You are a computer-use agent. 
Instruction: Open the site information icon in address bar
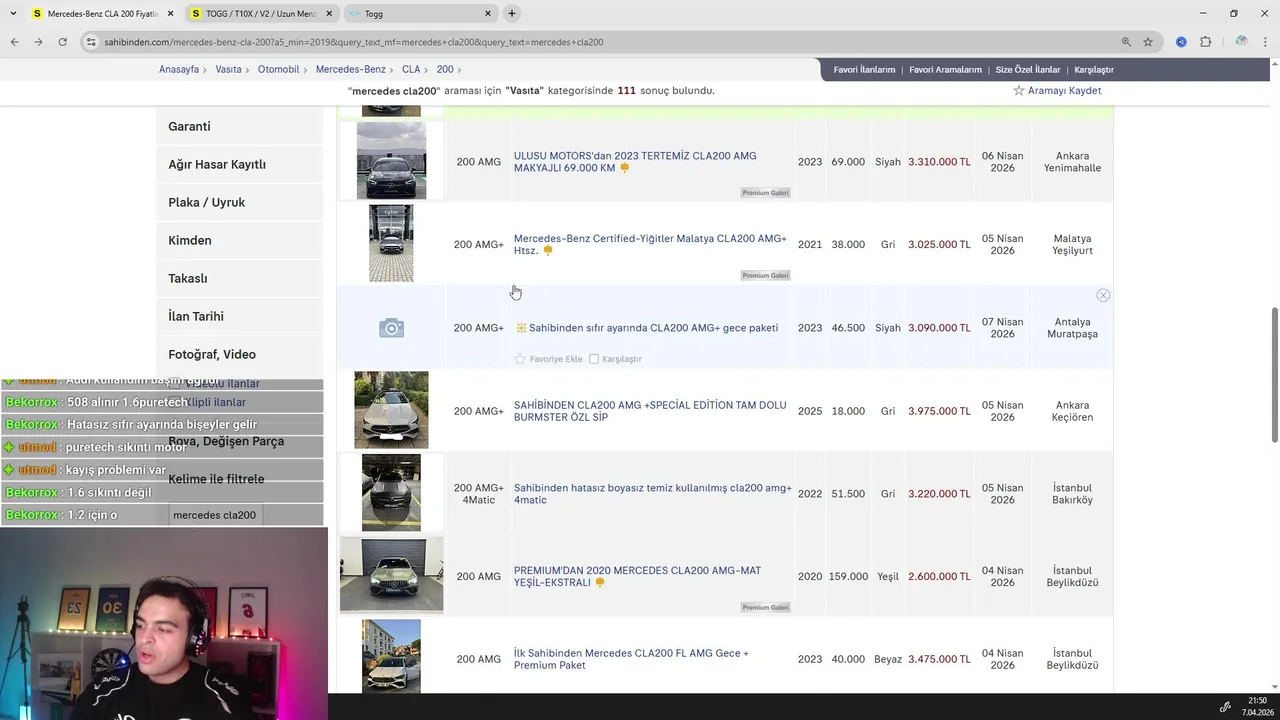(91, 42)
